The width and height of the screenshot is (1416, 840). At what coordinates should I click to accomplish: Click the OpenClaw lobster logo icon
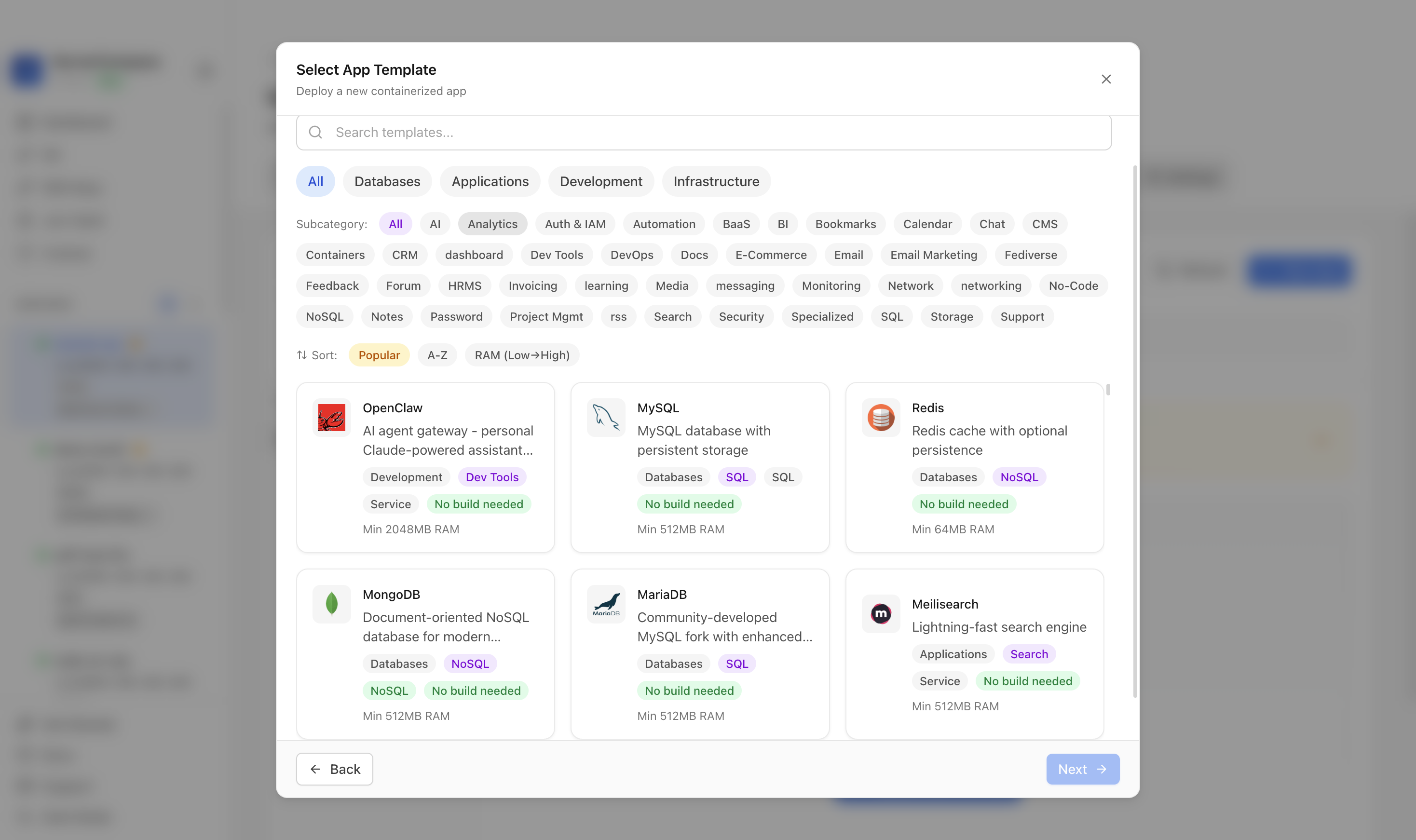point(331,418)
